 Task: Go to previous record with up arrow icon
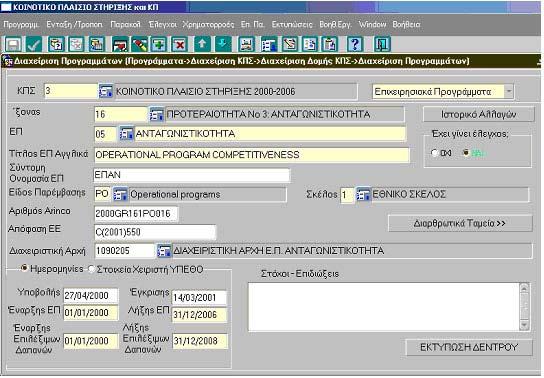pos(202,44)
